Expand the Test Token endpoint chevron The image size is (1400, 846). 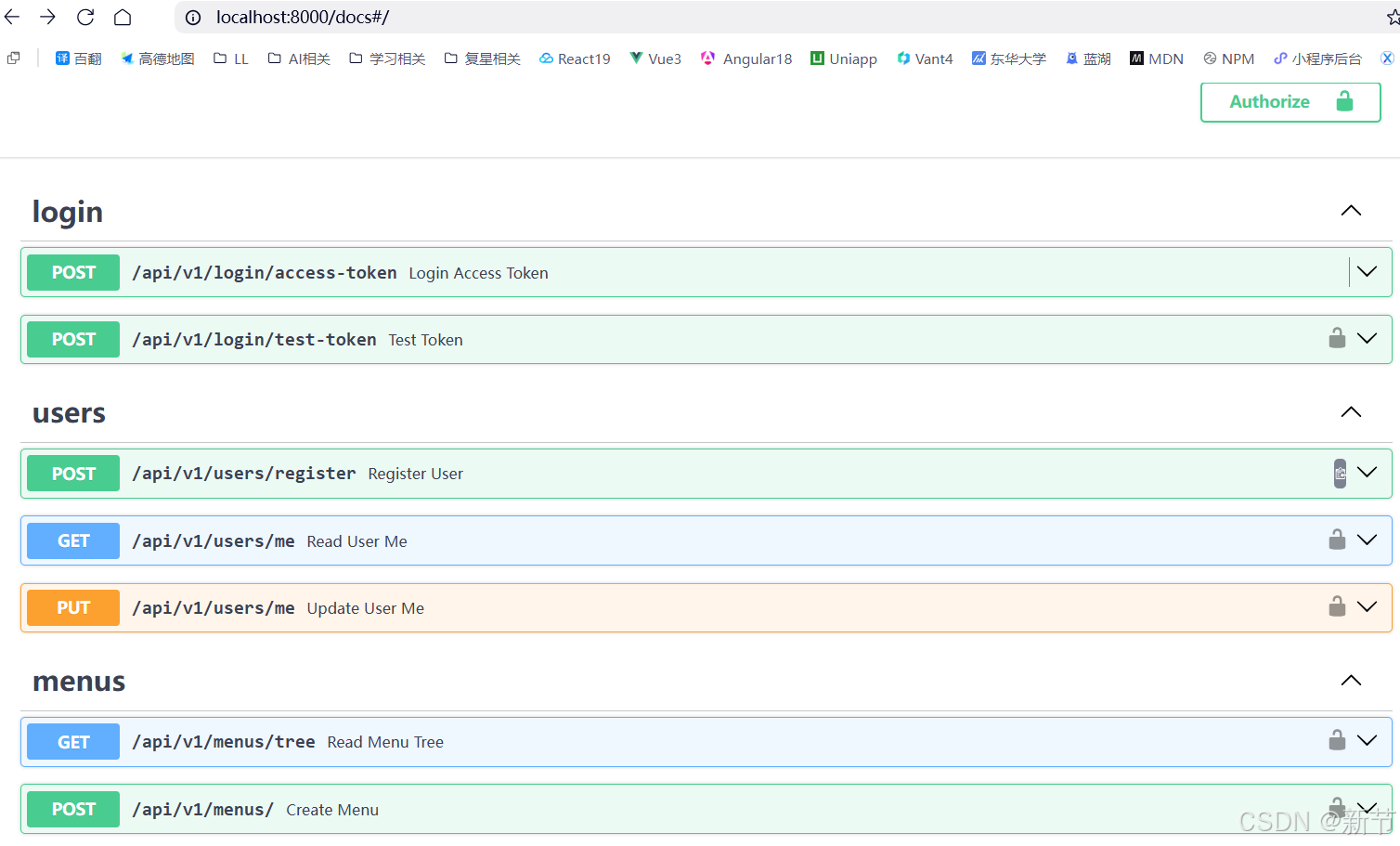(1367, 338)
